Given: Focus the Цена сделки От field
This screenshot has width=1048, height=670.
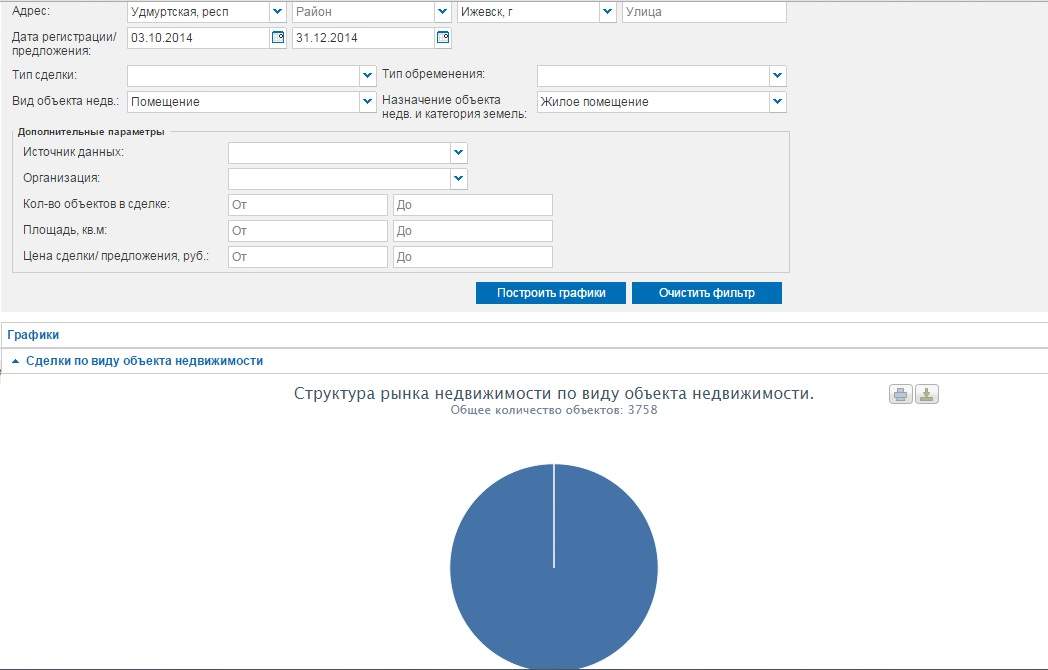Looking at the screenshot, I should [307, 257].
